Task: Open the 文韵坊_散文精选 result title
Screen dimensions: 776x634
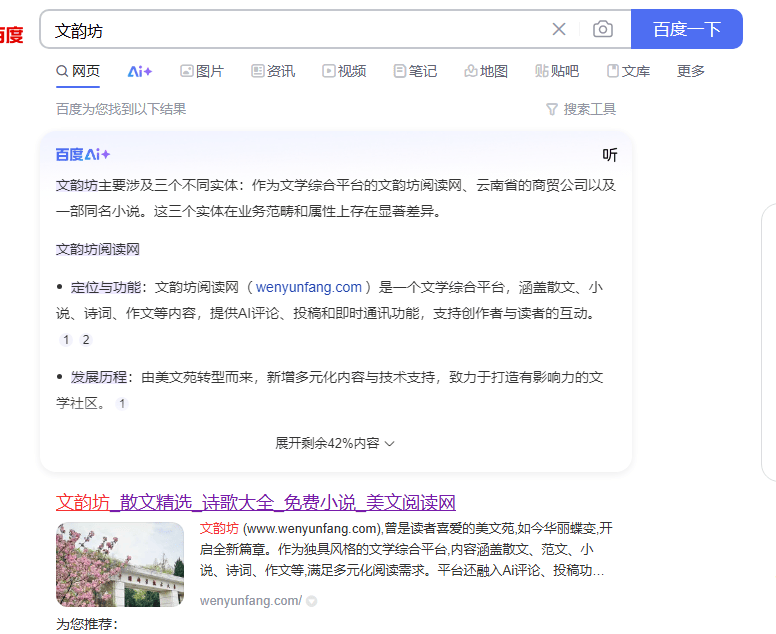Action: coord(255,503)
